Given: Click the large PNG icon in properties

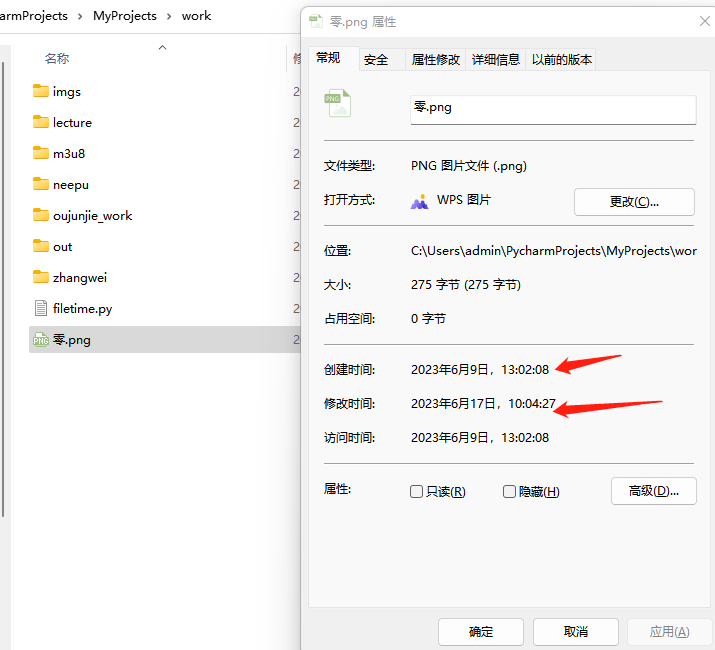Looking at the screenshot, I should (338, 105).
